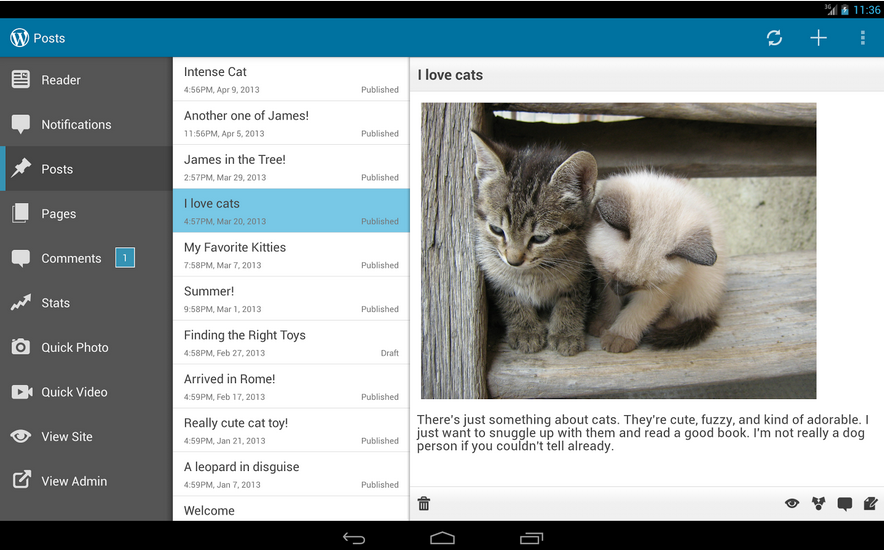Tap the Android recent apps button
Screen dimensions: 884x550
[x=531, y=539]
